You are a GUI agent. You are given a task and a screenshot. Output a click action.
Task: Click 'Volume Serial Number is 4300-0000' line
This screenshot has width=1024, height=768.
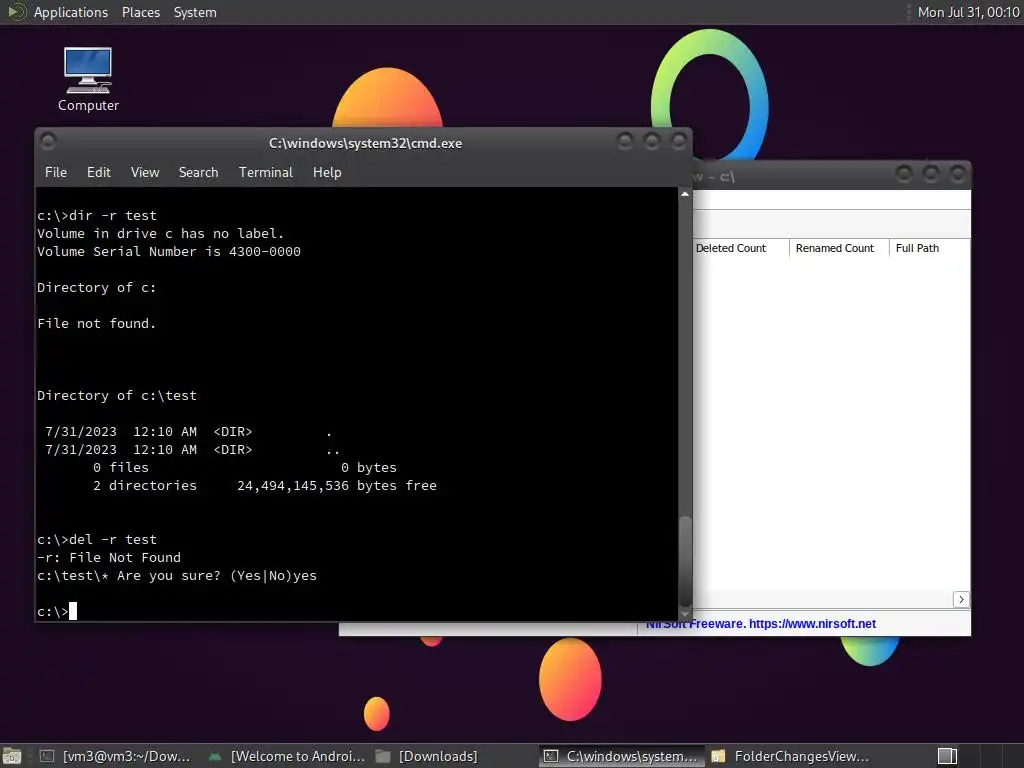pos(168,251)
